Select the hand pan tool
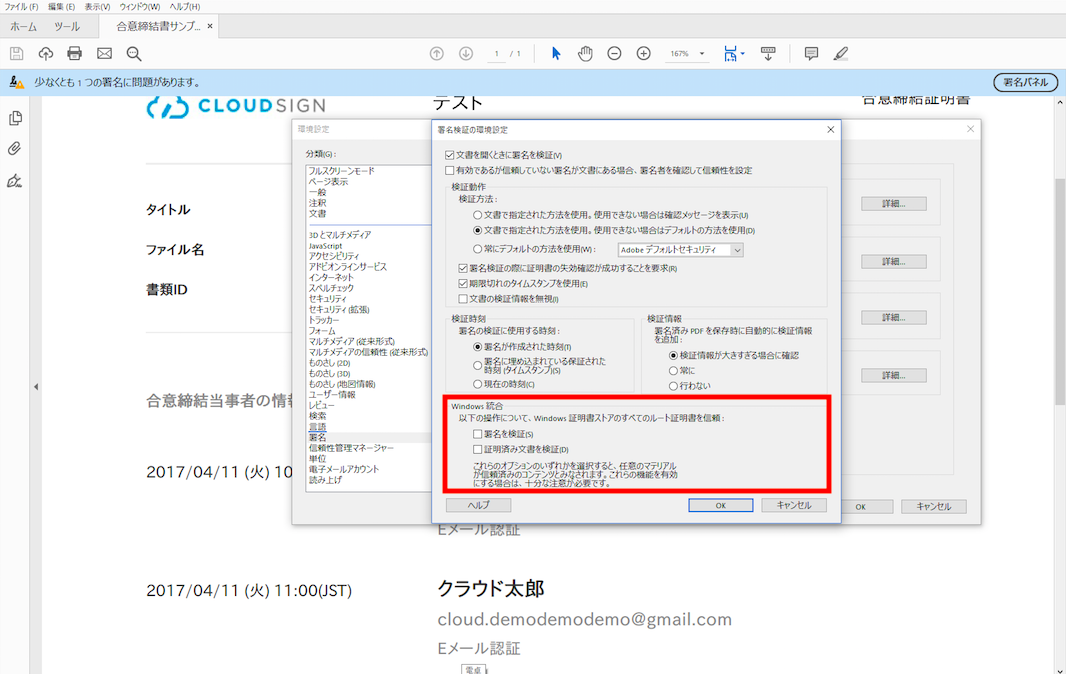This screenshot has width=1066, height=674. tap(585, 54)
